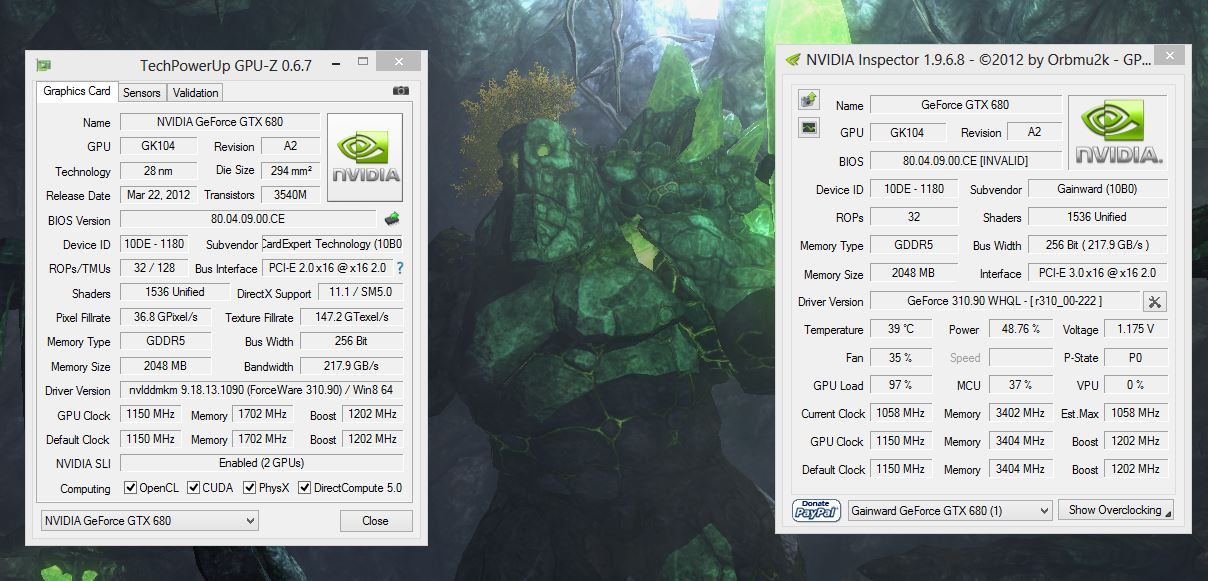
Task: Switch to the Sensors tab
Action: [x=141, y=93]
